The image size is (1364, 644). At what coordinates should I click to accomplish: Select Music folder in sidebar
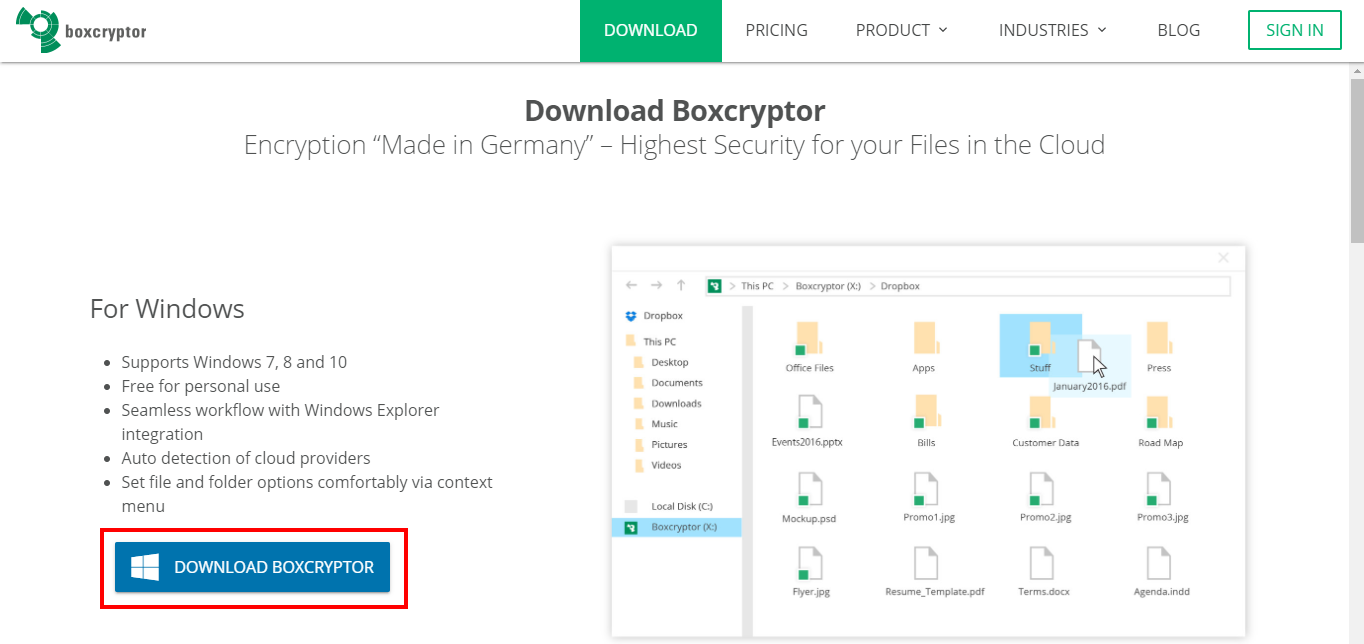coord(656,424)
